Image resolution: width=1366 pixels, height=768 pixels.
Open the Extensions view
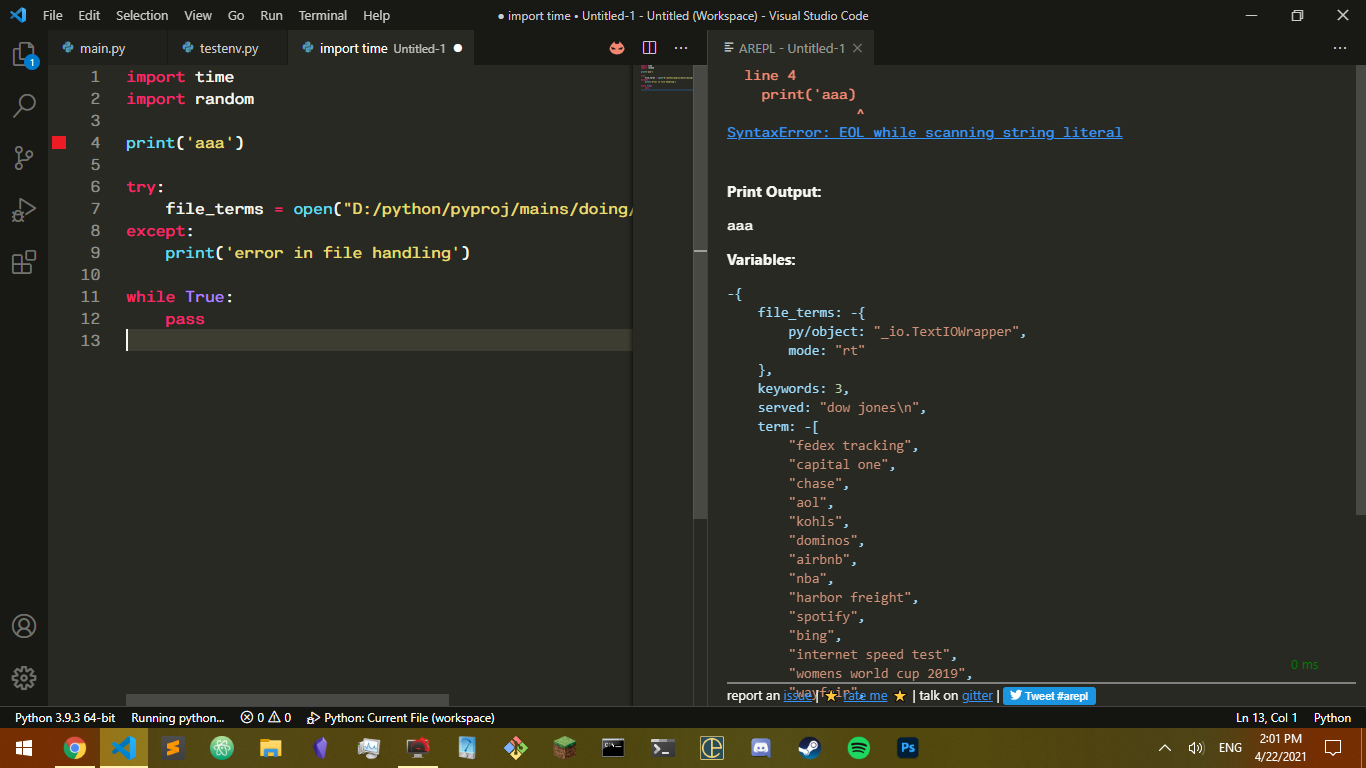tap(24, 262)
